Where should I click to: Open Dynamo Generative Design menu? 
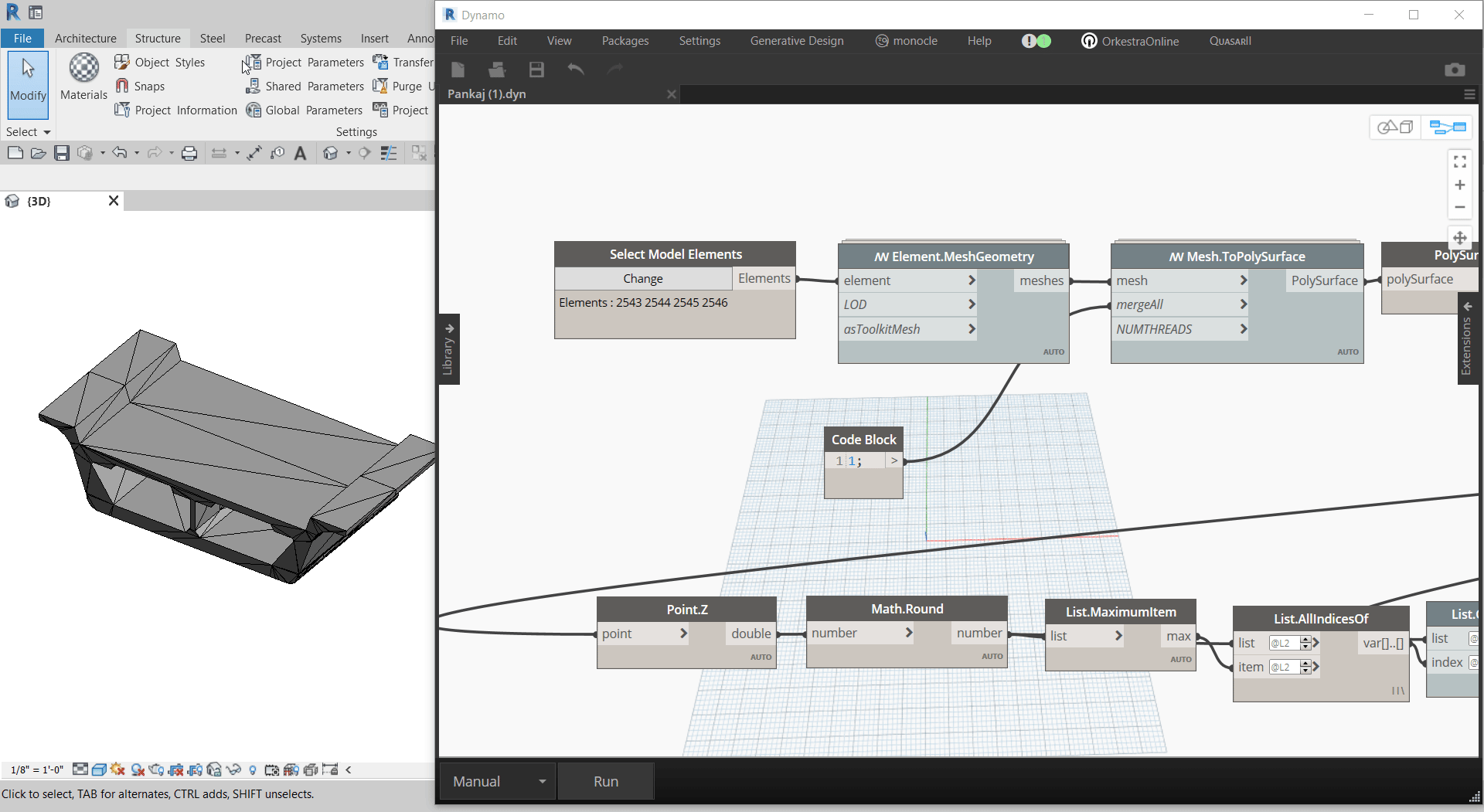click(x=797, y=41)
